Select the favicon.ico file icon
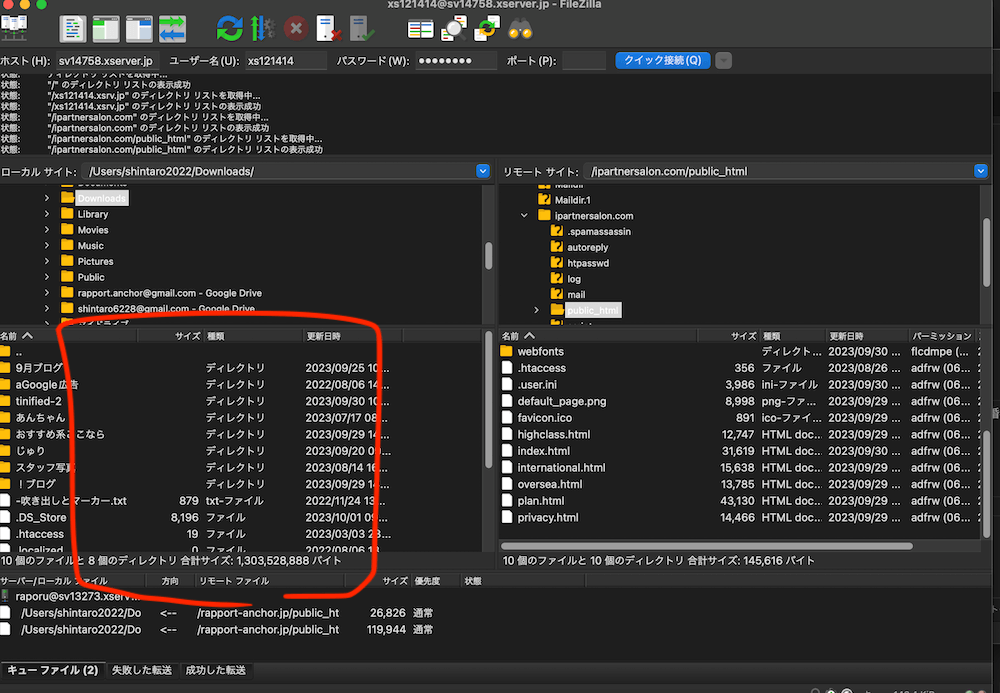Image resolution: width=1000 pixels, height=693 pixels. coord(507,418)
